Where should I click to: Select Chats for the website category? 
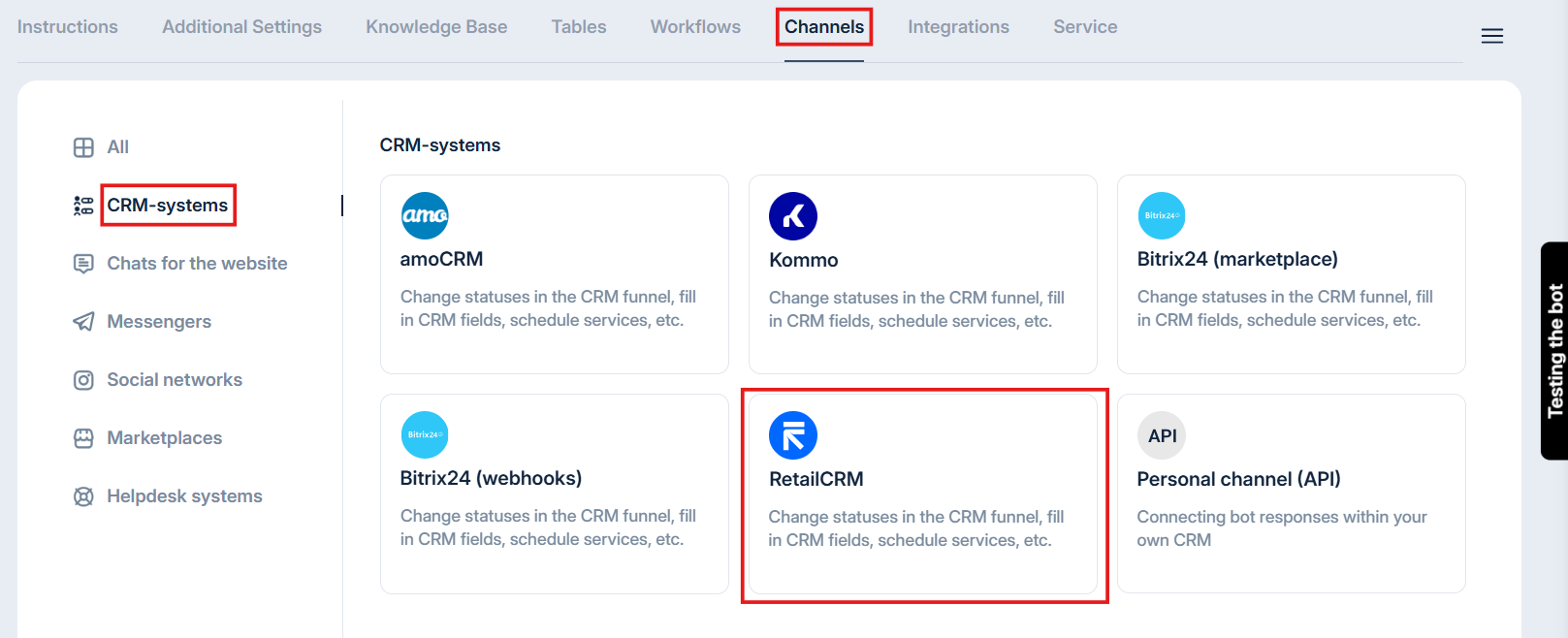coord(197,264)
